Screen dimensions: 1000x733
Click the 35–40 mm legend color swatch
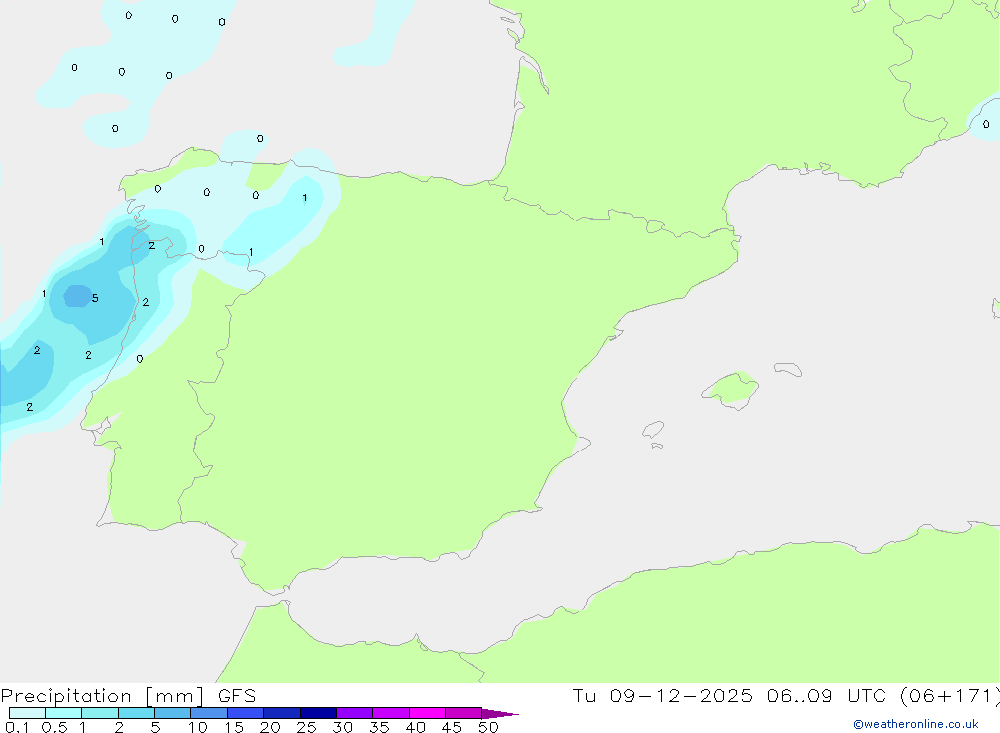coord(391,713)
